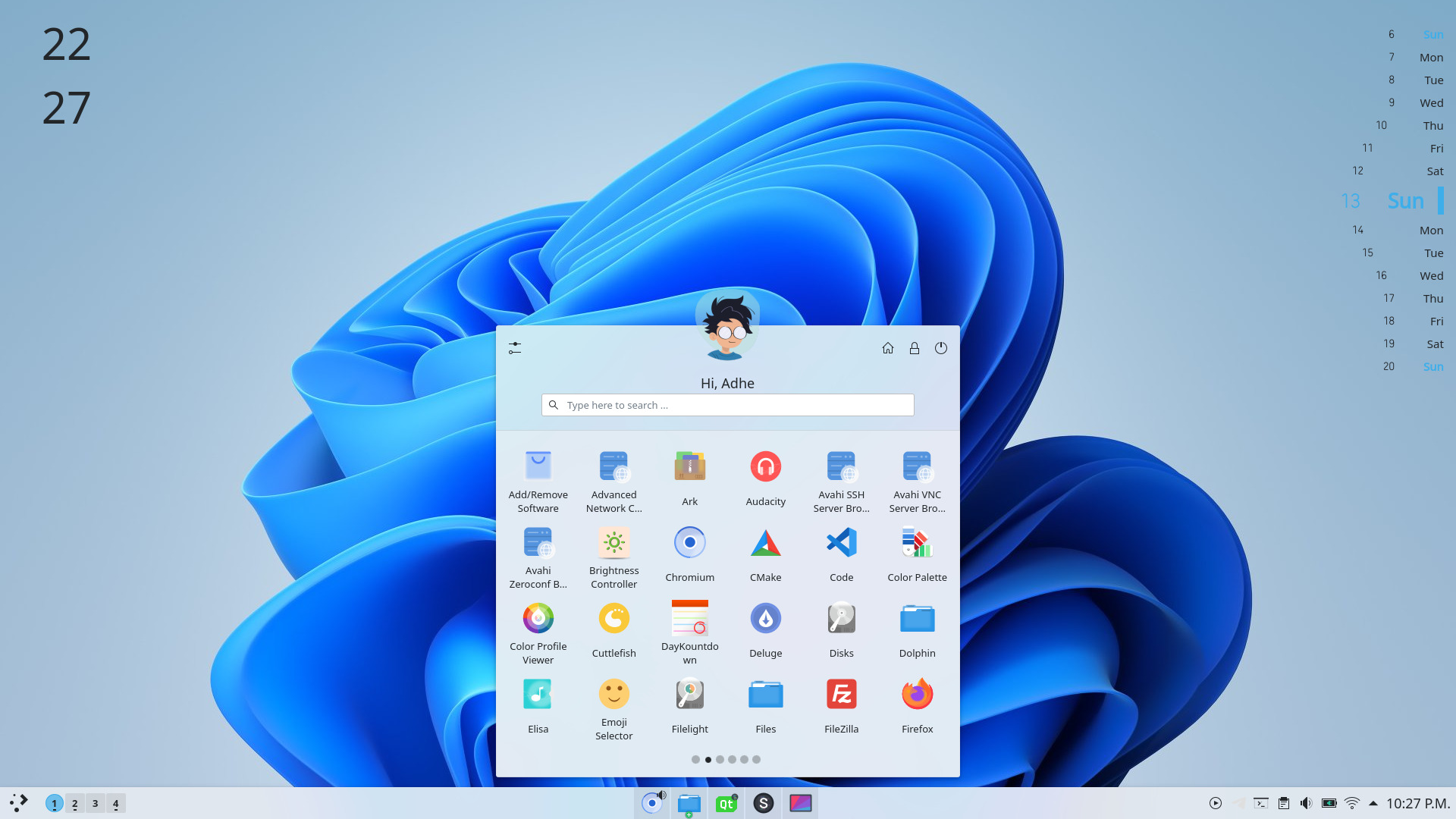Select the fifth page dot indicator
The image size is (1456, 819).
point(744,759)
